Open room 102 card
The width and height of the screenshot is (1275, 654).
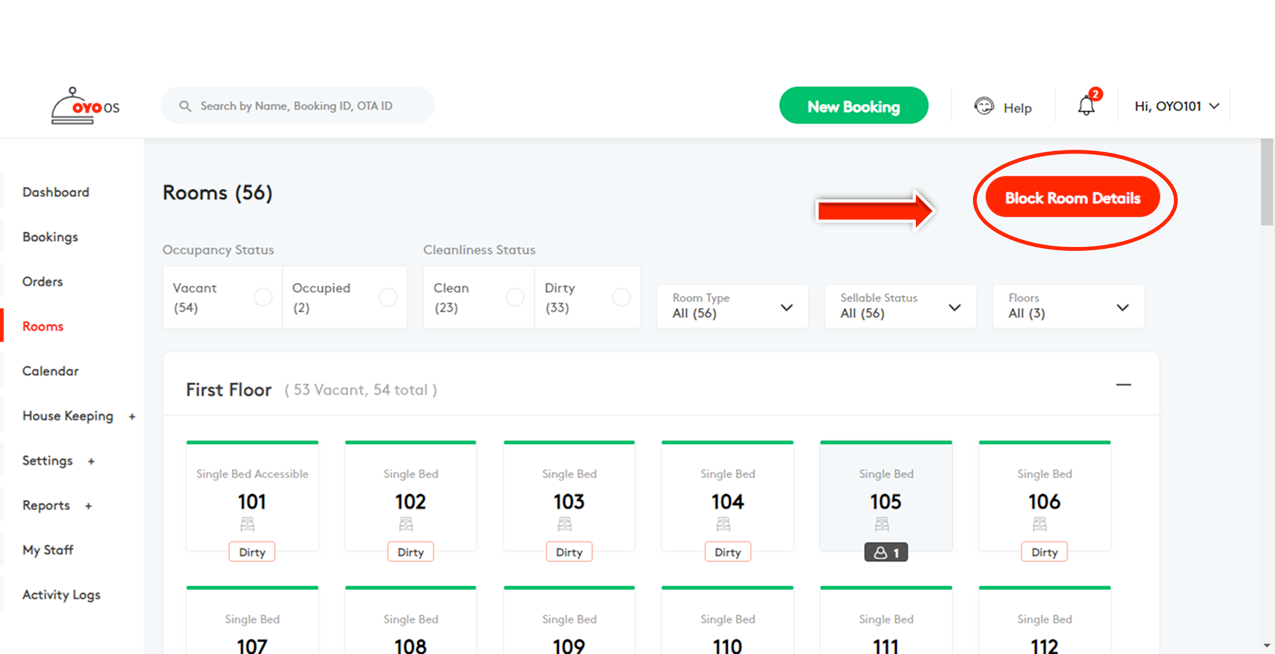point(411,496)
